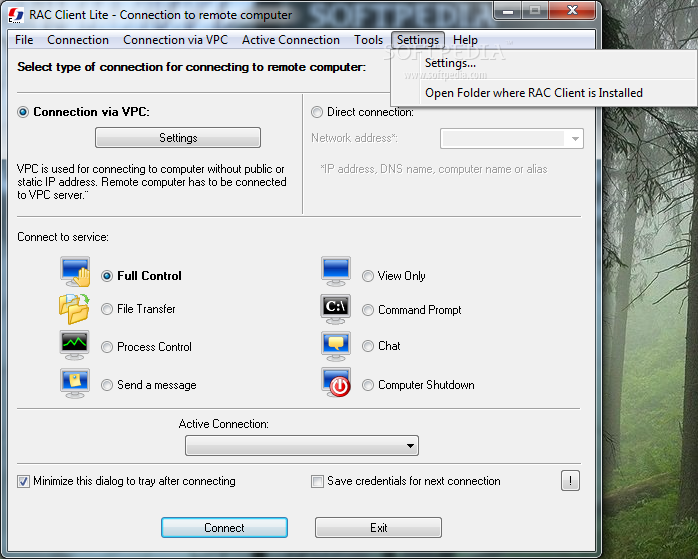The width and height of the screenshot is (698, 559).
Task: Click the exclamation mark info button
Action: coord(570,481)
